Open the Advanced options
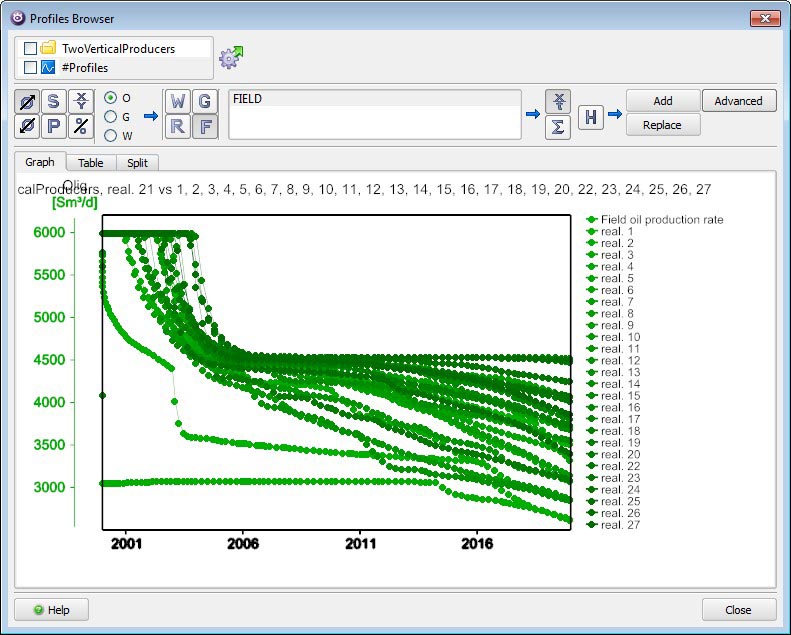 pyautogui.click(x=739, y=101)
